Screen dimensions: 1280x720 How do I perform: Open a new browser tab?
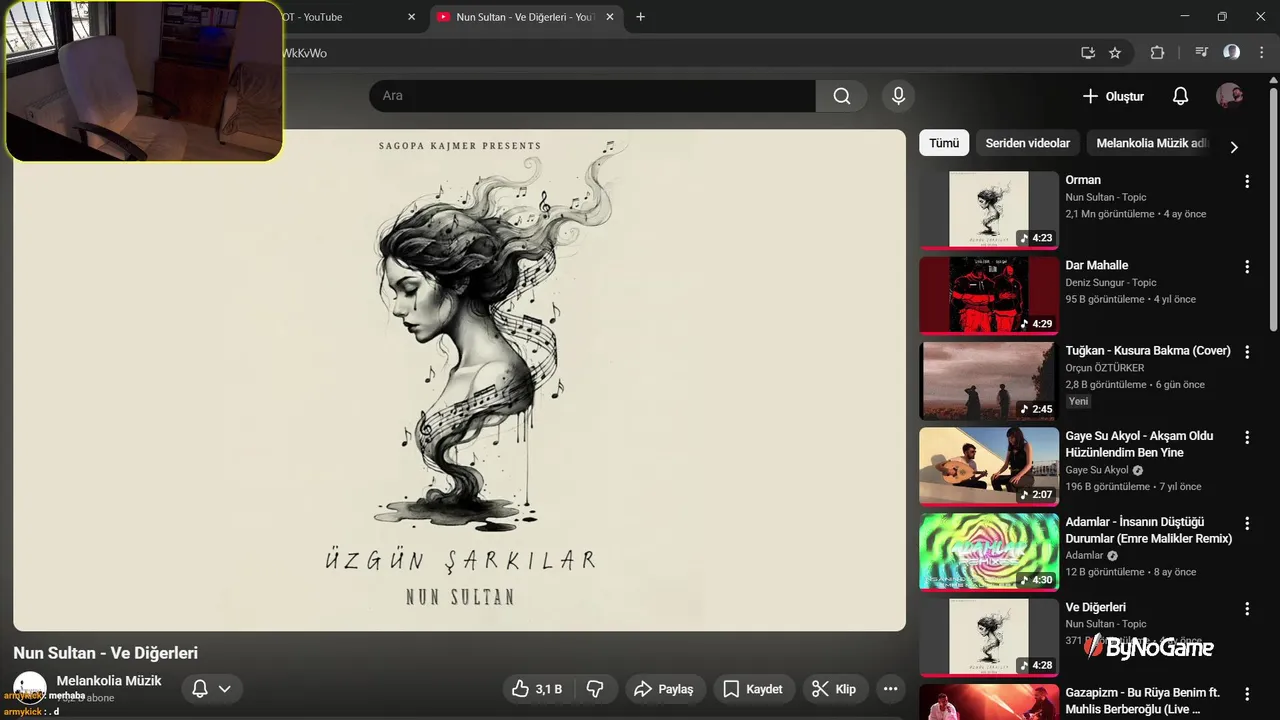pyautogui.click(x=641, y=17)
